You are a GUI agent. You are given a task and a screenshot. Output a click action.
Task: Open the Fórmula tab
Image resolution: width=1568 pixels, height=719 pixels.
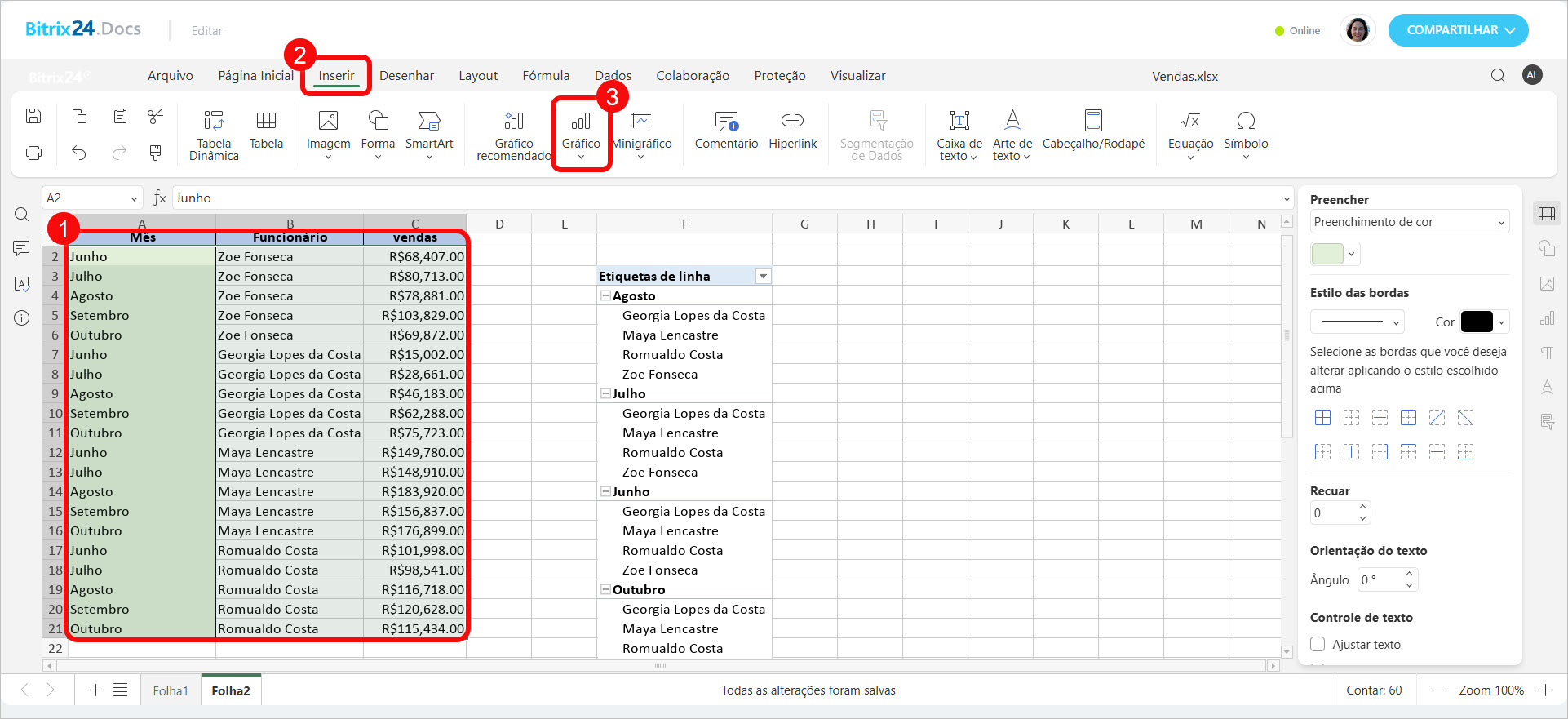coord(546,76)
